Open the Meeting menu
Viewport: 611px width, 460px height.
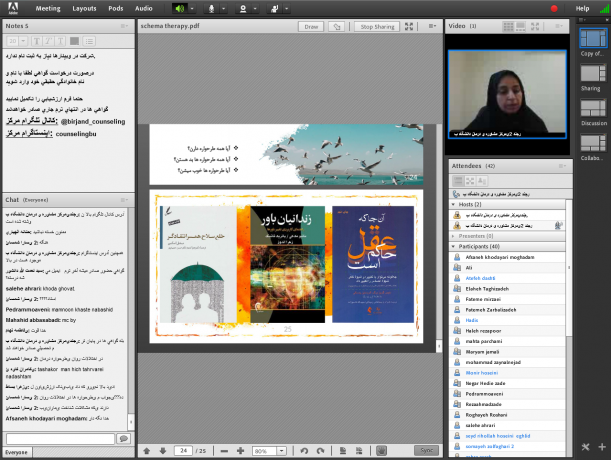[48, 8]
